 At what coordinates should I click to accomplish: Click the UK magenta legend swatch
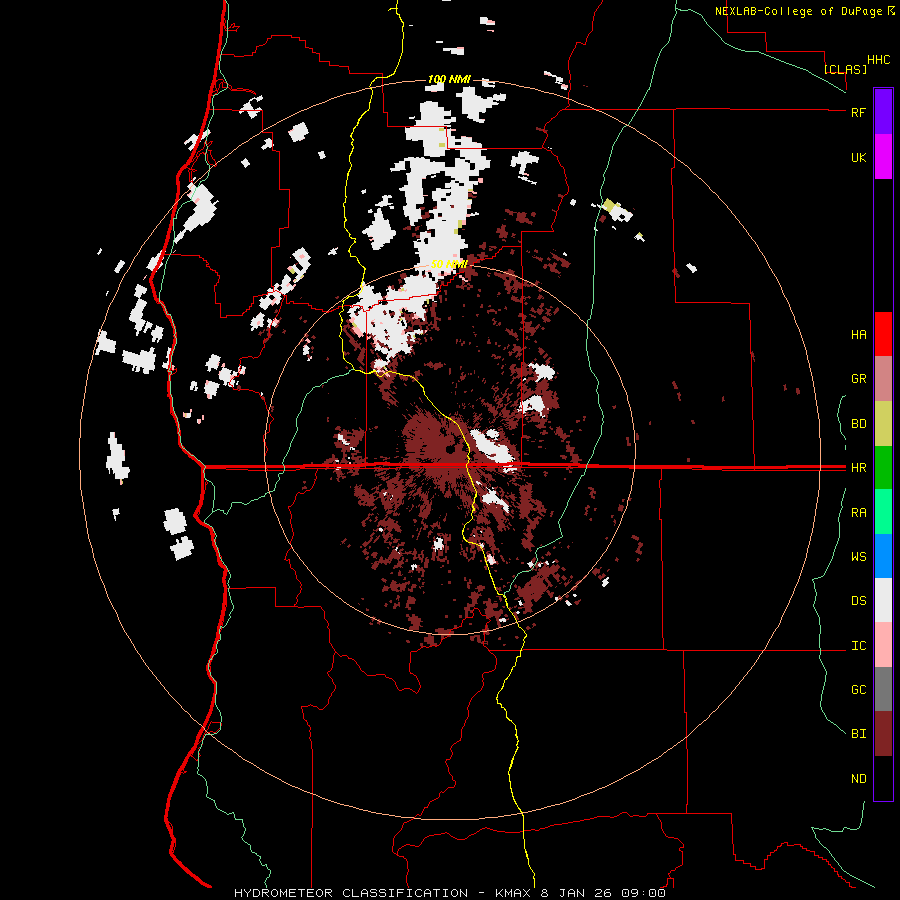pyautogui.click(x=883, y=157)
